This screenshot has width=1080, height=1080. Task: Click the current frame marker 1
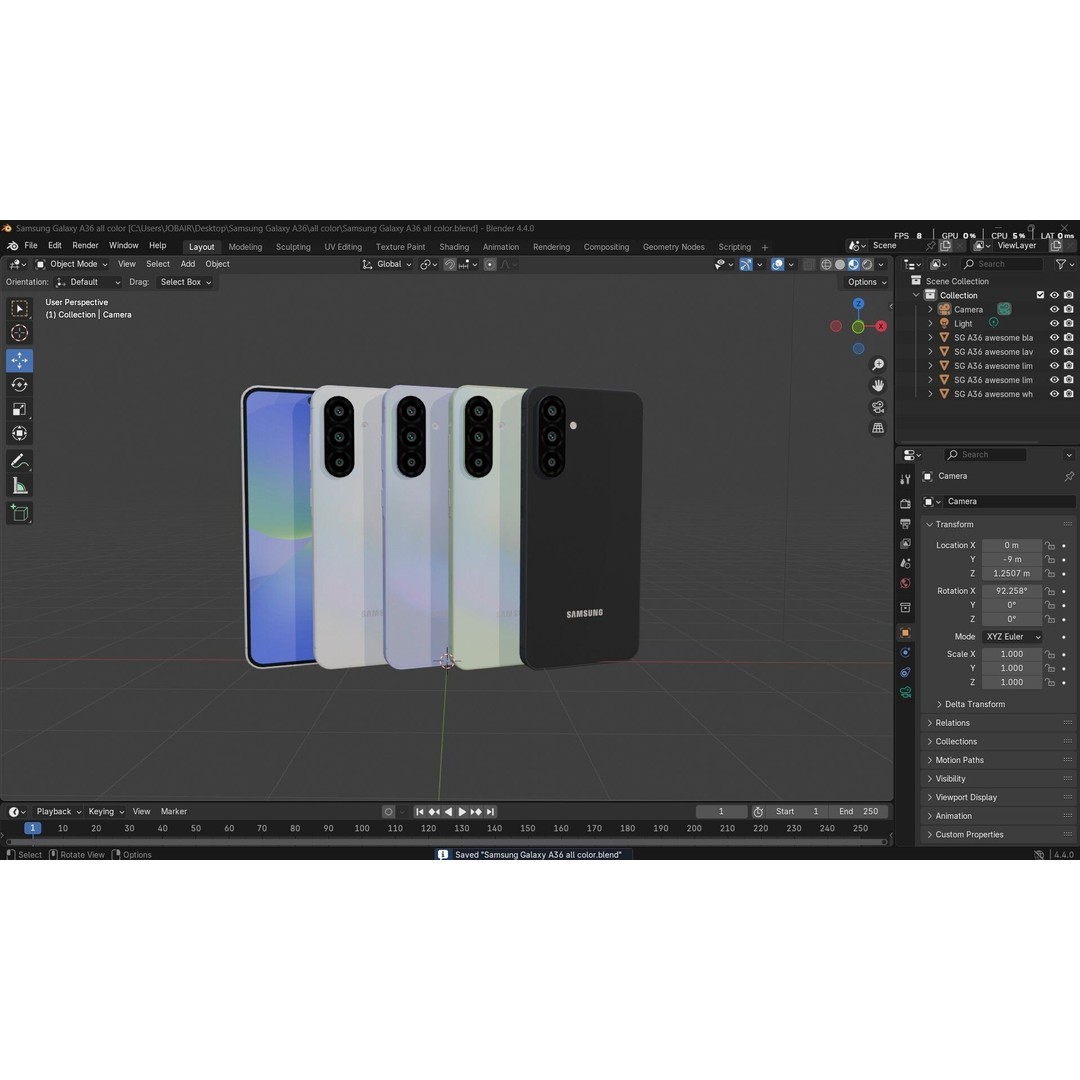click(x=32, y=829)
